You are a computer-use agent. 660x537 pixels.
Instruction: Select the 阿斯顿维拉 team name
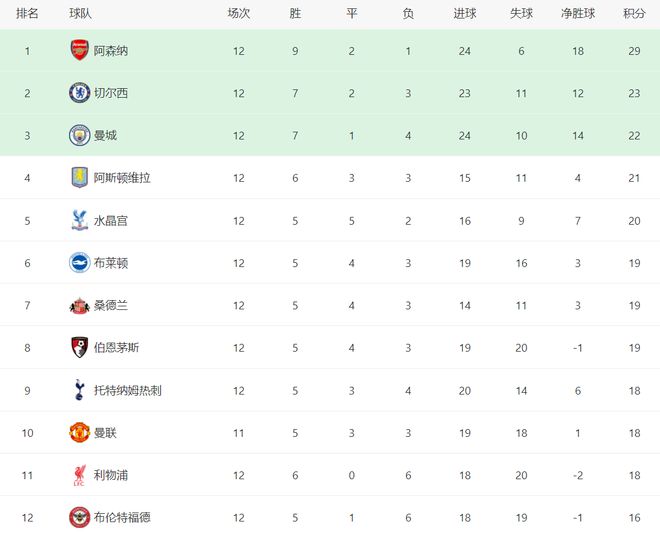123,177
